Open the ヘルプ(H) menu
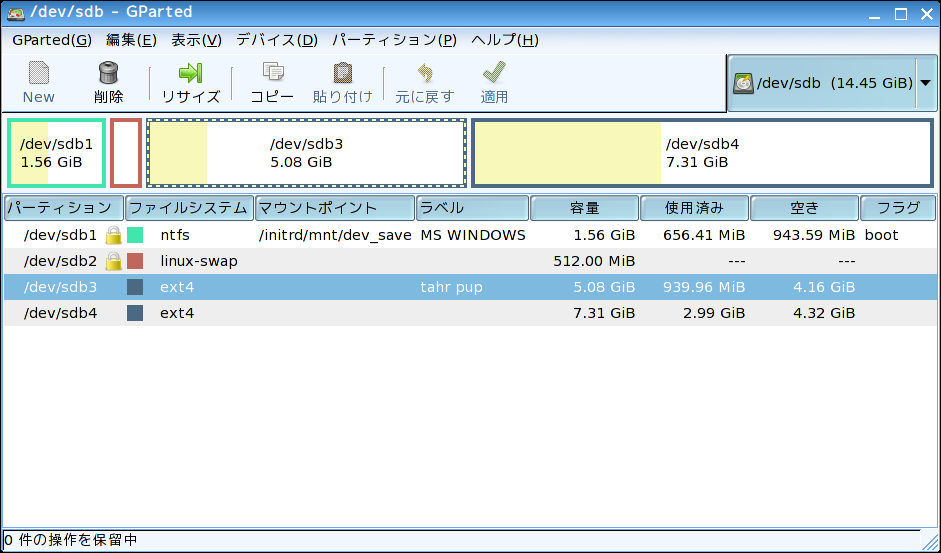This screenshot has width=941, height=553. (505, 40)
